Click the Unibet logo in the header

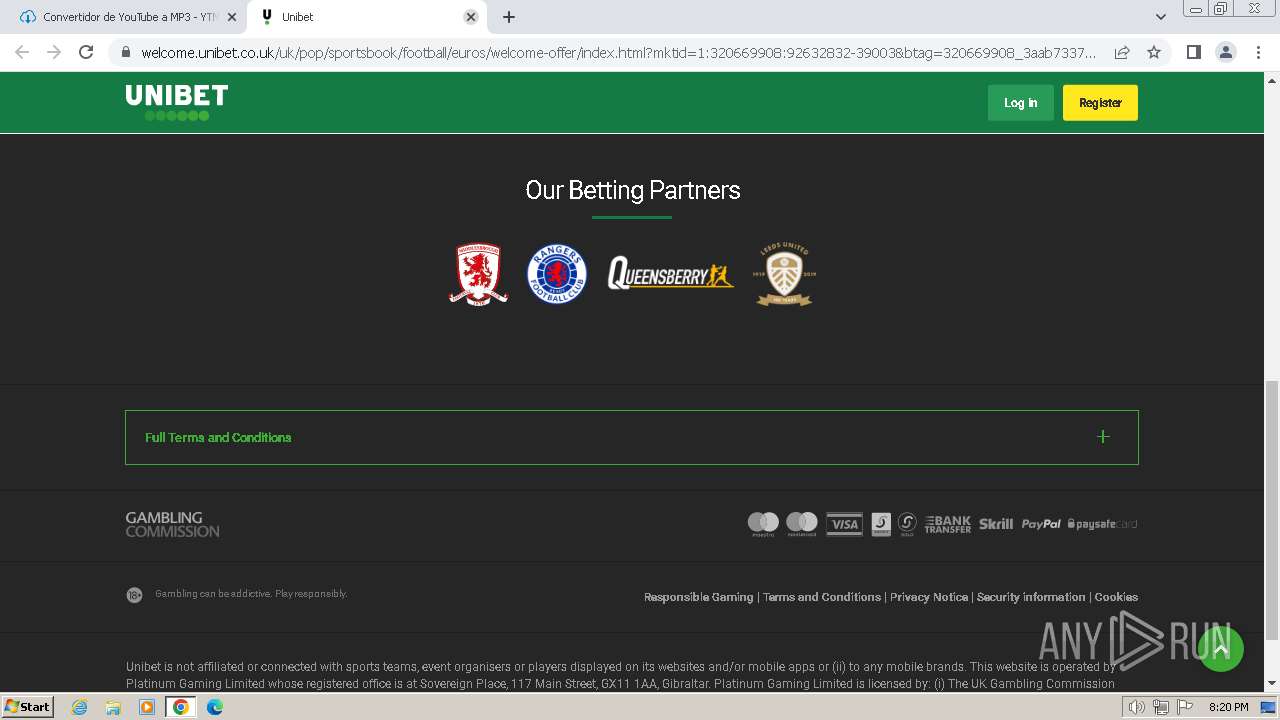(x=177, y=102)
